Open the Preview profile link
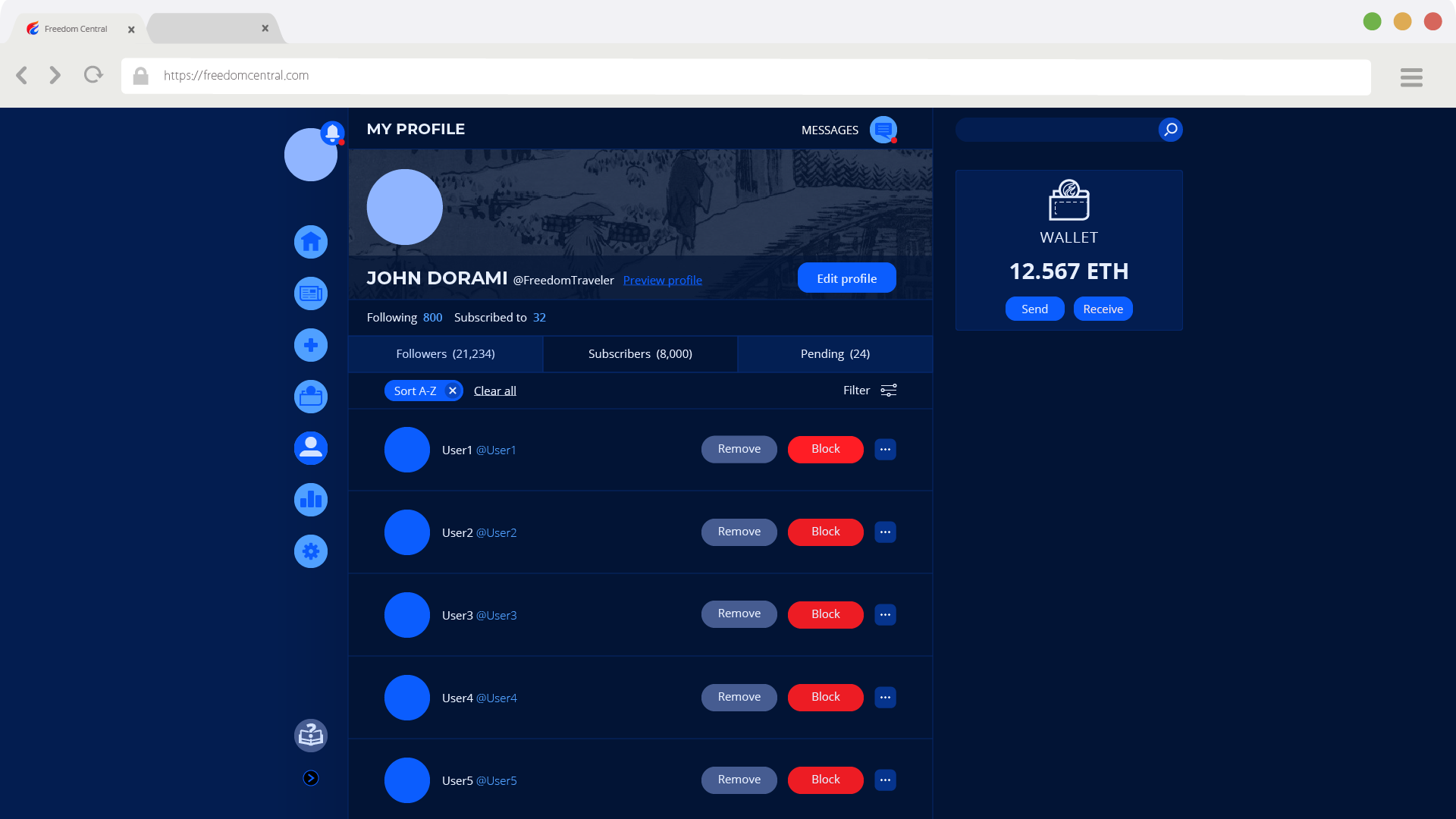1456x819 pixels. [x=662, y=281]
